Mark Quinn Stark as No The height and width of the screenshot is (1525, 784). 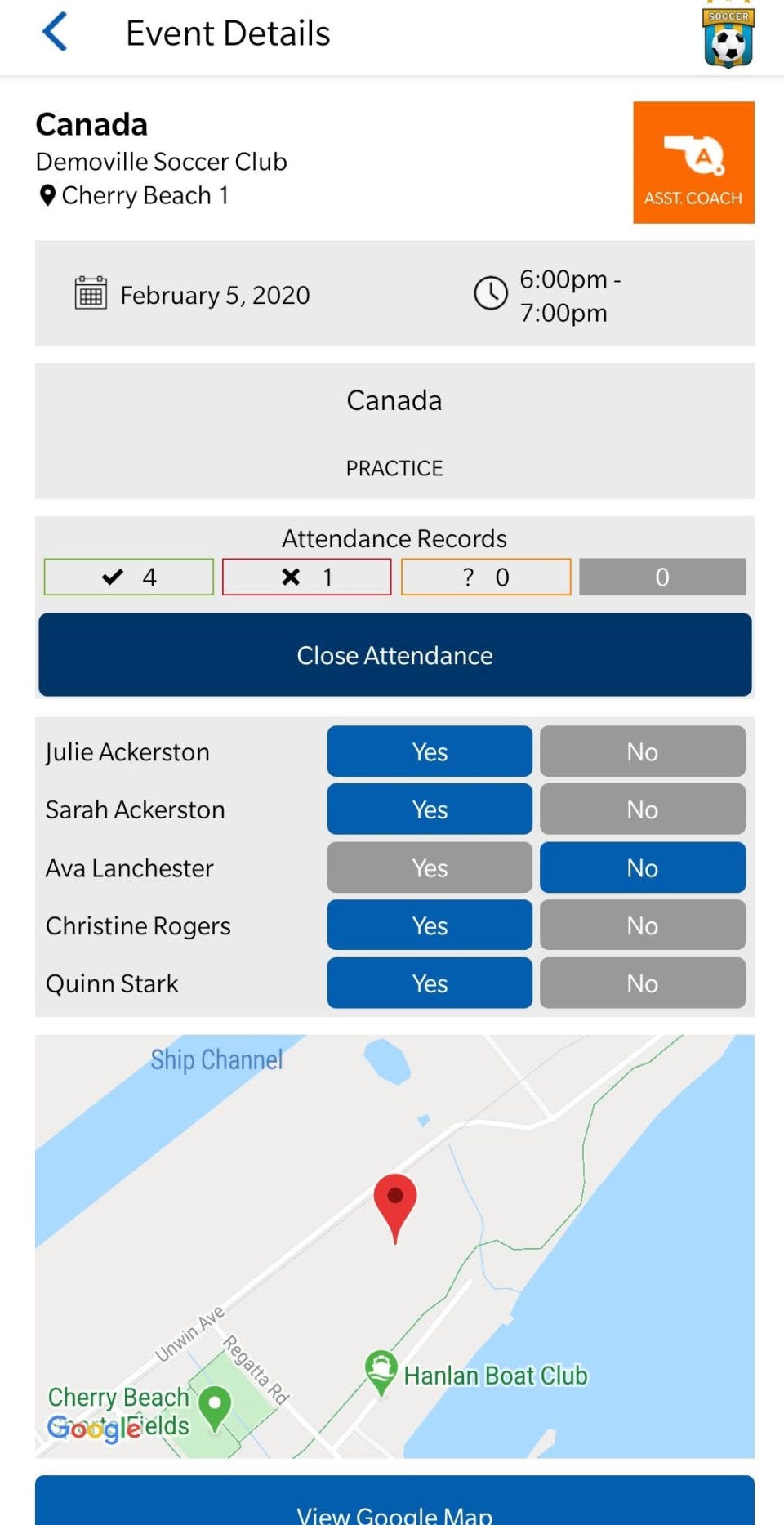click(643, 983)
